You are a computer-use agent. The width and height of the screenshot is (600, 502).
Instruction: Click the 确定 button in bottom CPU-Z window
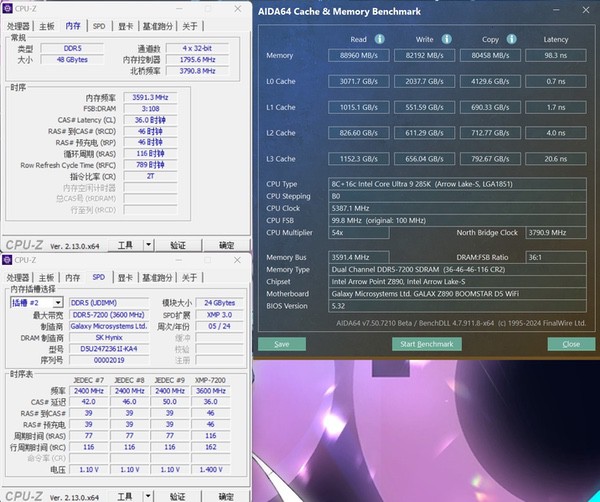(x=226, y=496)
